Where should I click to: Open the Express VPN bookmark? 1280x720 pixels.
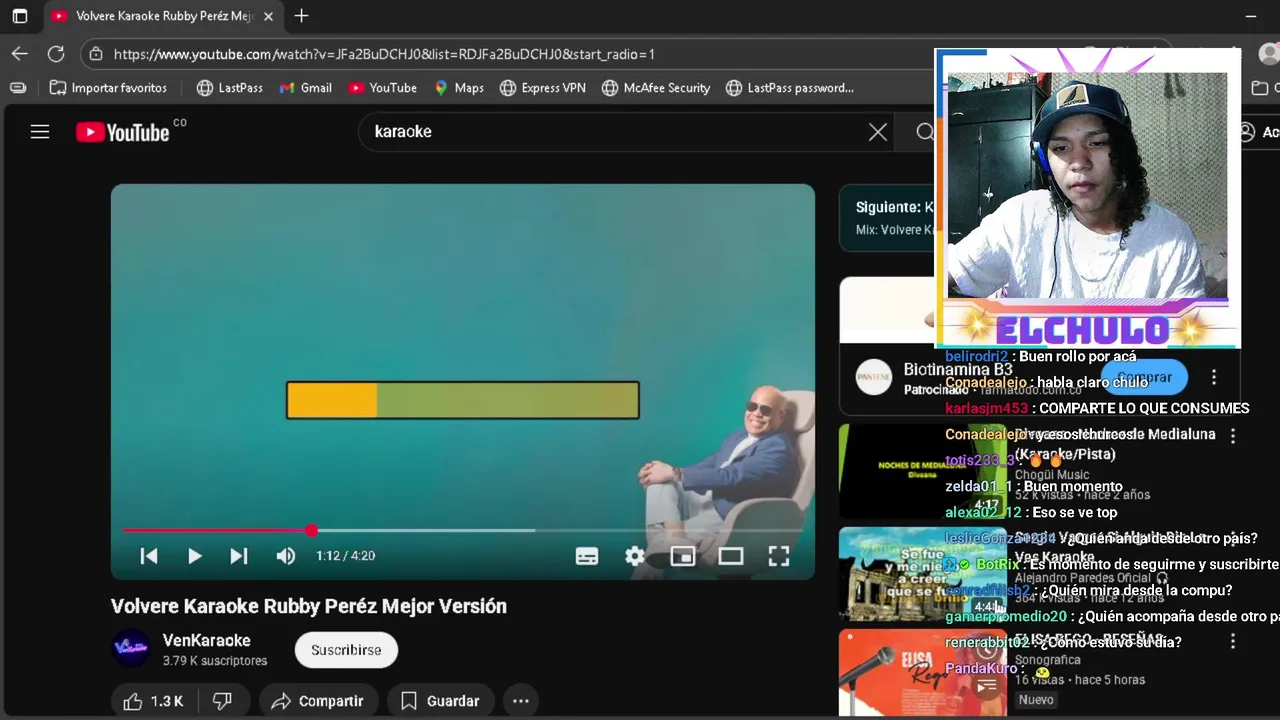pyautogui.click(x=543, y=88)
